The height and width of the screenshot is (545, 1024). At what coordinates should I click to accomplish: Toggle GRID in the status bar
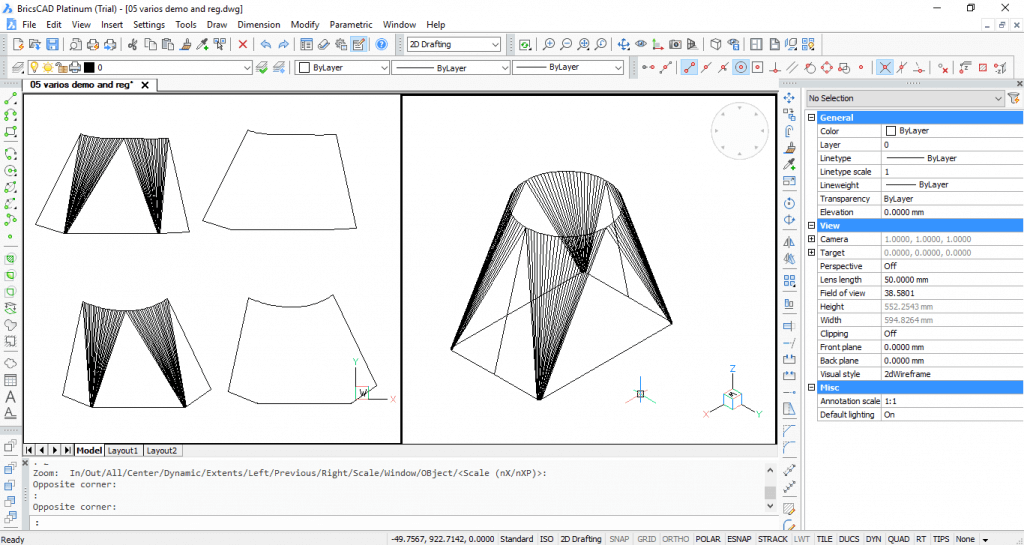[647, 539]
